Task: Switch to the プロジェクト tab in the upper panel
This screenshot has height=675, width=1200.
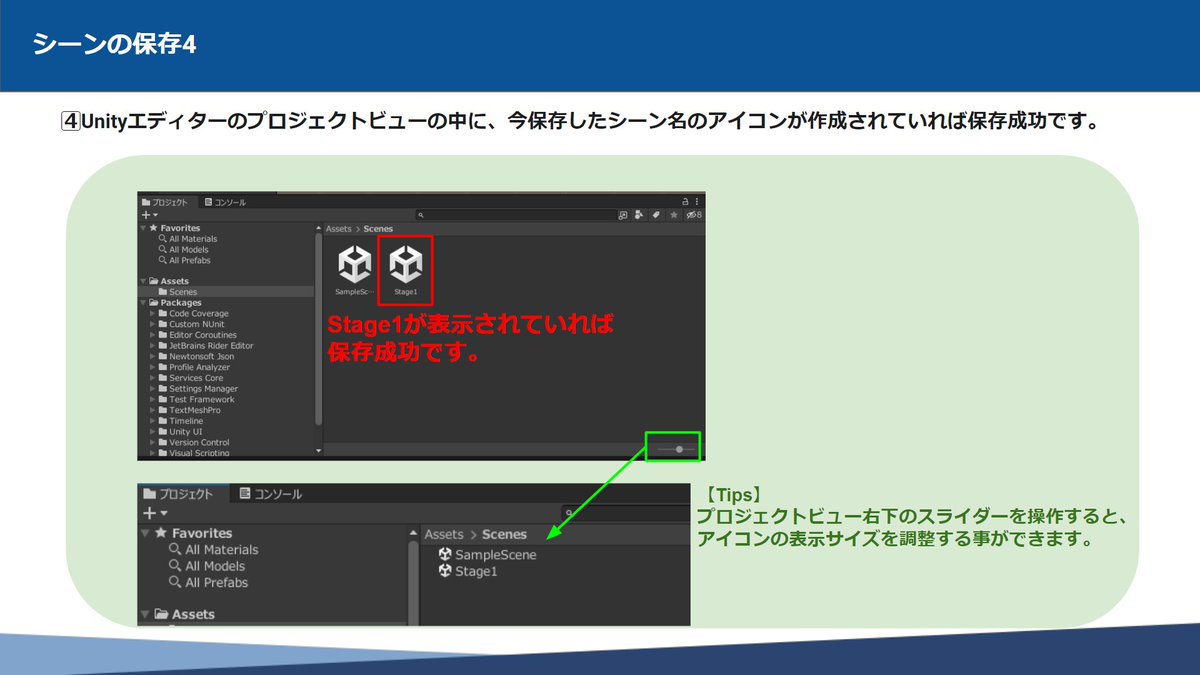Action: (x=166, y=202)
